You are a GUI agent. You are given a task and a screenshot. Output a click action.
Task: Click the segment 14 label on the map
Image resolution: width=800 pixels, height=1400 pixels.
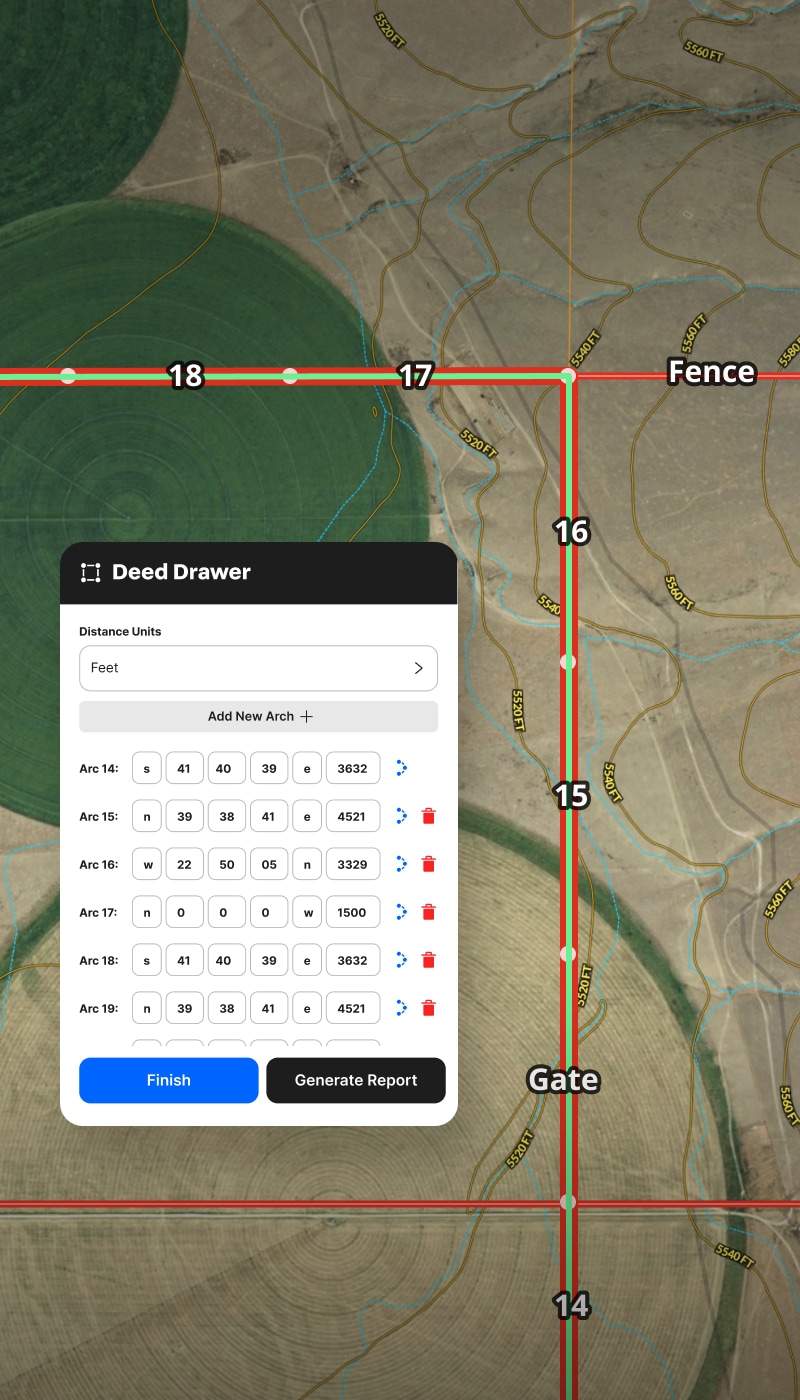[x=572, y=1305]
